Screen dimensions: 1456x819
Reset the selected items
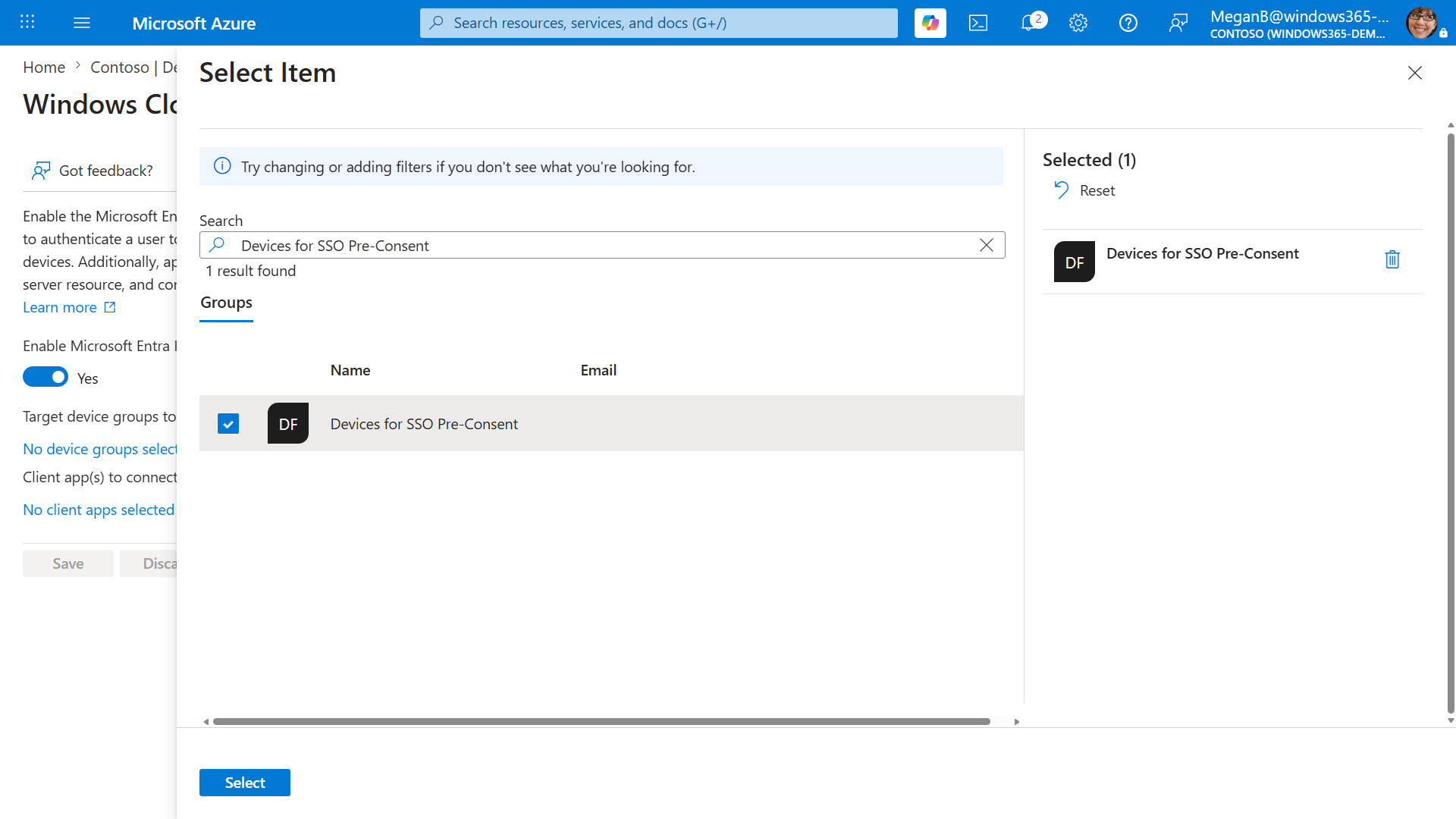click(x=1085, y=190)
